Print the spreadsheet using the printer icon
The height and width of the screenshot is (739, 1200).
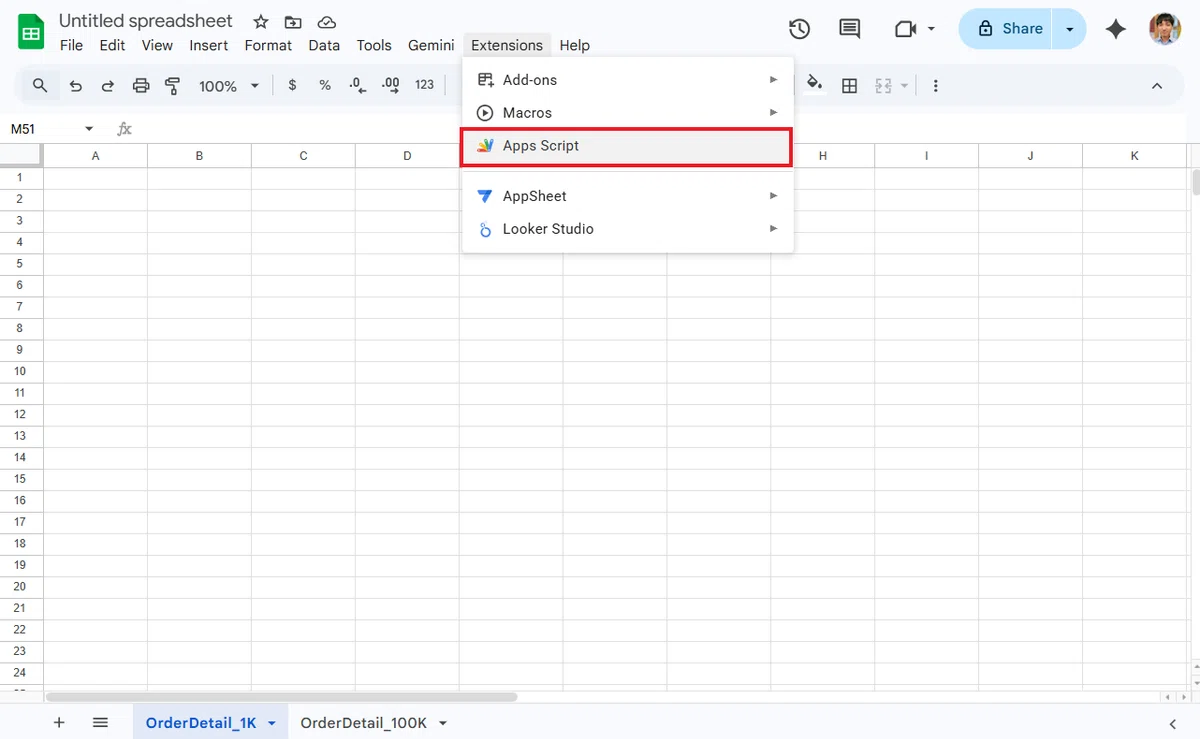tap(141, 86)
